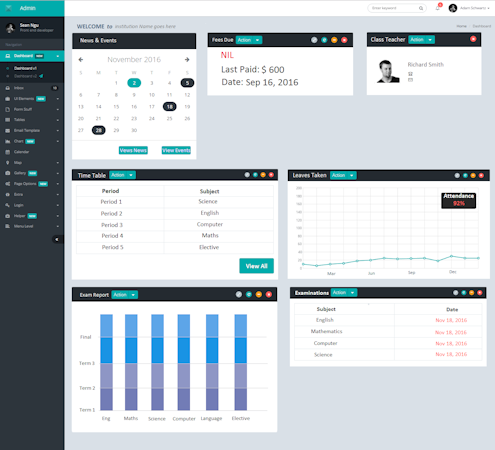
Task: Click the Period 3 row in Time Table
Action: pyautogui.click(x=175, y=225)
